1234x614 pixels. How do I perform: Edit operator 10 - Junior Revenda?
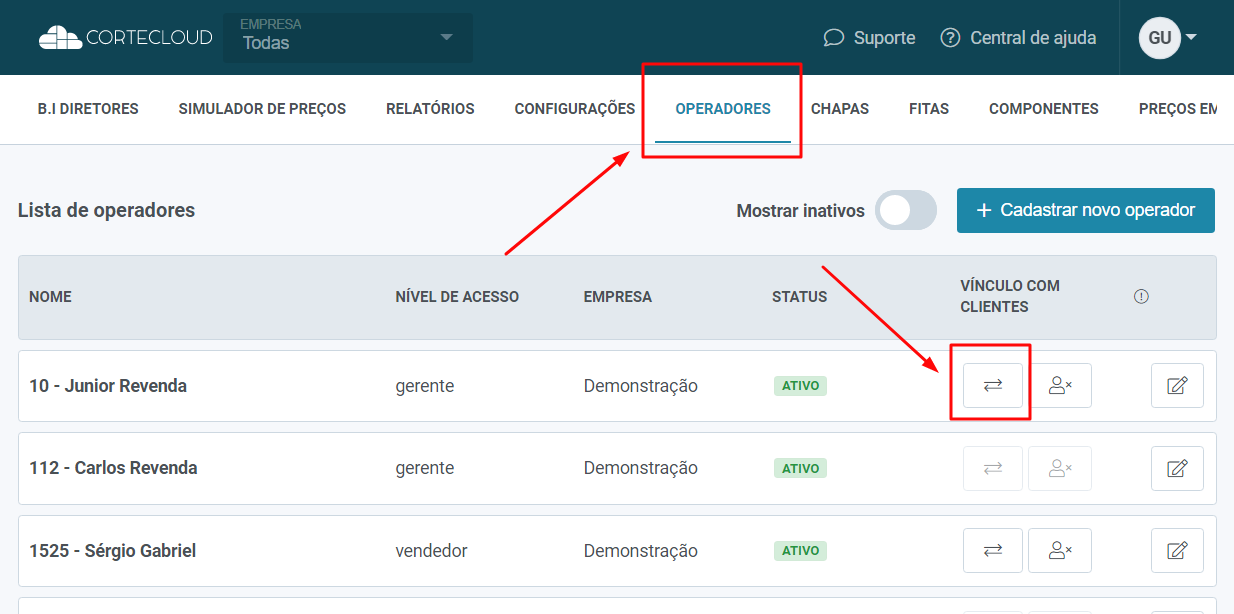(1177, 385)
